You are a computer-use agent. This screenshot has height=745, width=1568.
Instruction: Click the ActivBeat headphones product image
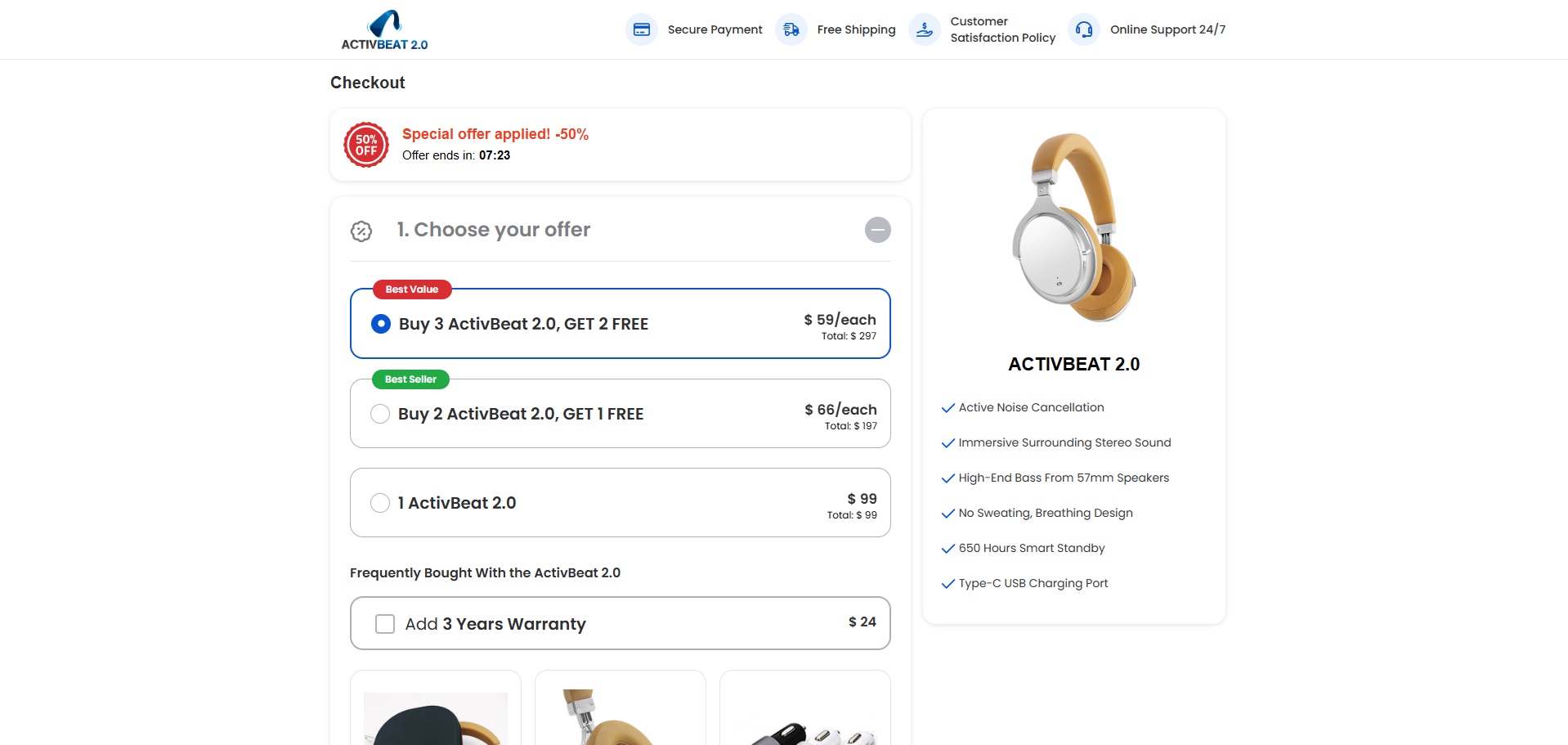coord(1073,228)
